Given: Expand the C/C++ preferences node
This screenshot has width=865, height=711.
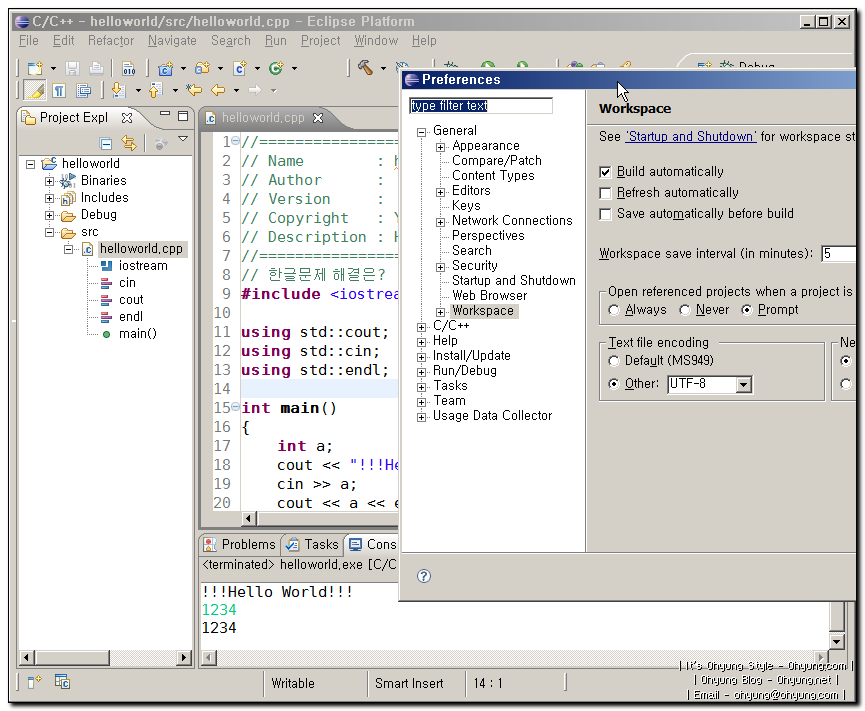Looking at the screenshot, I should [x=421, y=327].
